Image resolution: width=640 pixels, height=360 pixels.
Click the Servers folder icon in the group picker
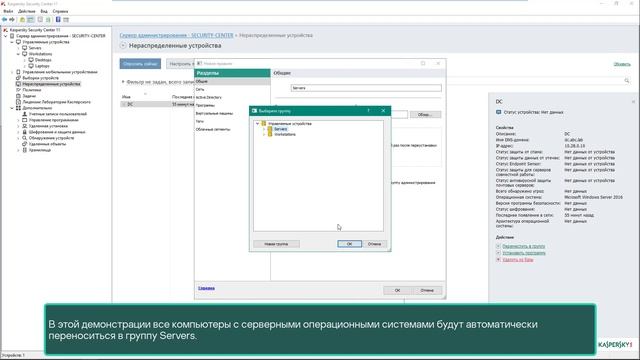(270, 129)
